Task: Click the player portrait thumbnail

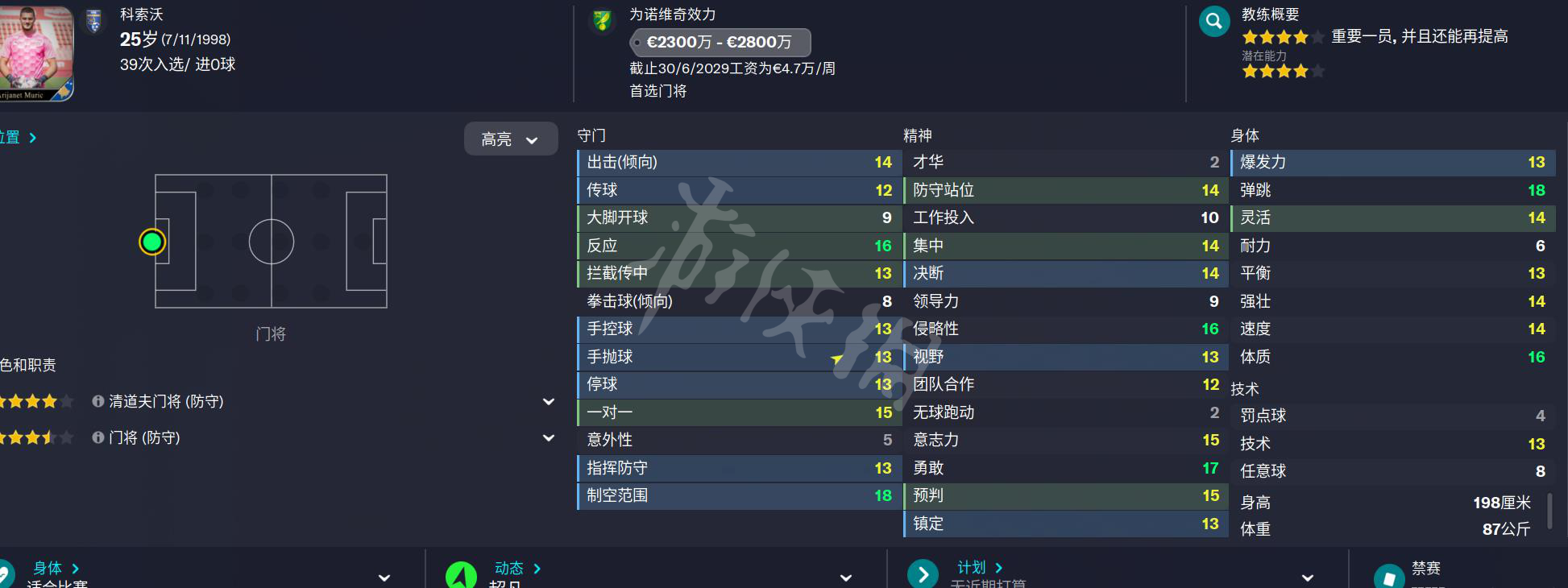Action: 36,53
